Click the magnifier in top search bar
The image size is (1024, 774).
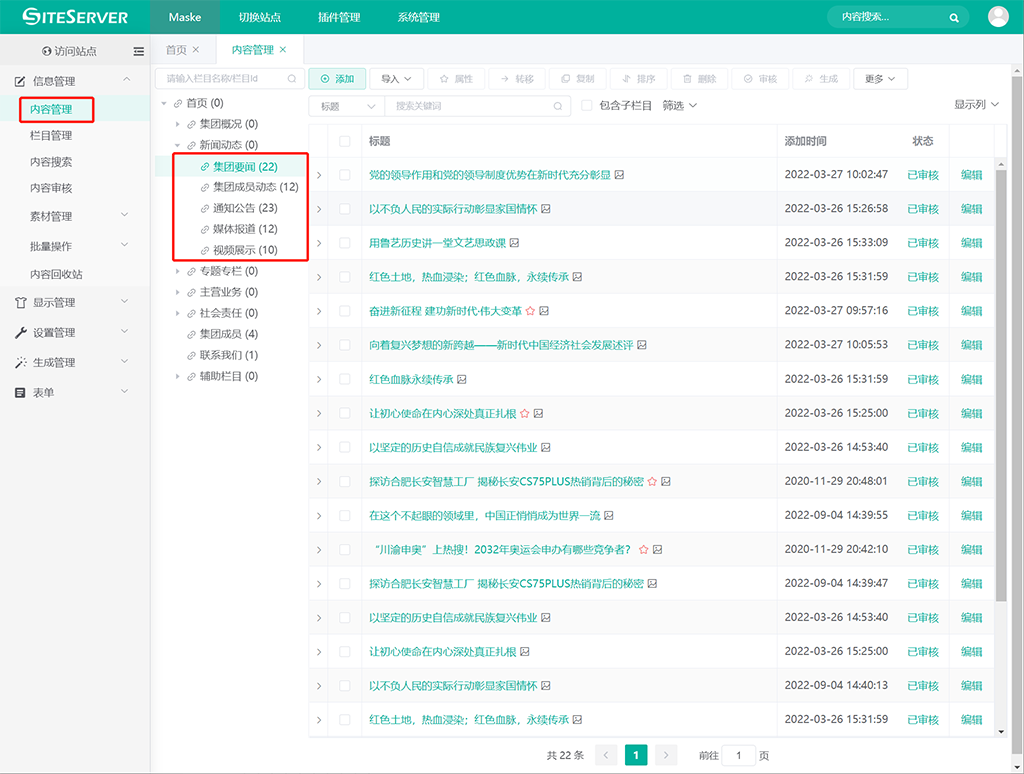pos(954,17)
